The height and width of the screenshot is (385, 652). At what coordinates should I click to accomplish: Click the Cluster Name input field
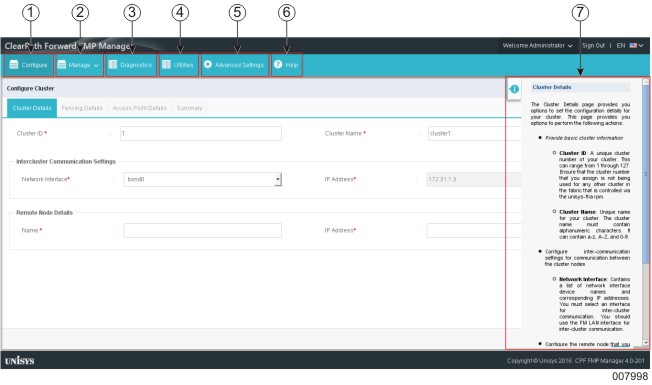tap(474, 133)
